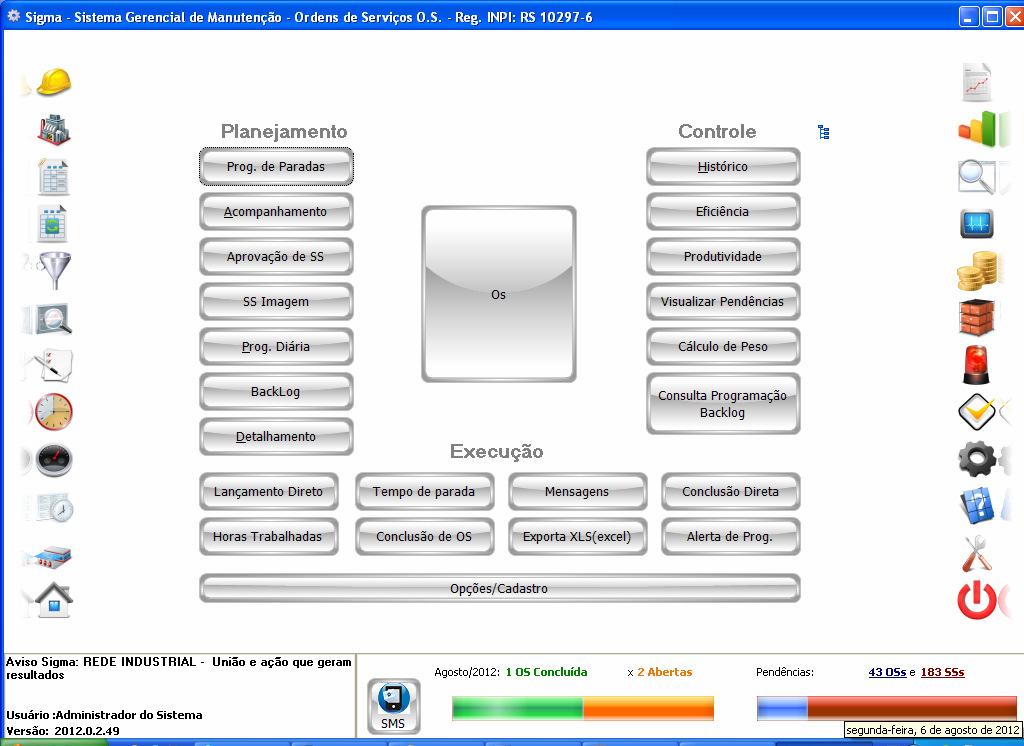Click the colored bar chart icon

click(977, 129)
